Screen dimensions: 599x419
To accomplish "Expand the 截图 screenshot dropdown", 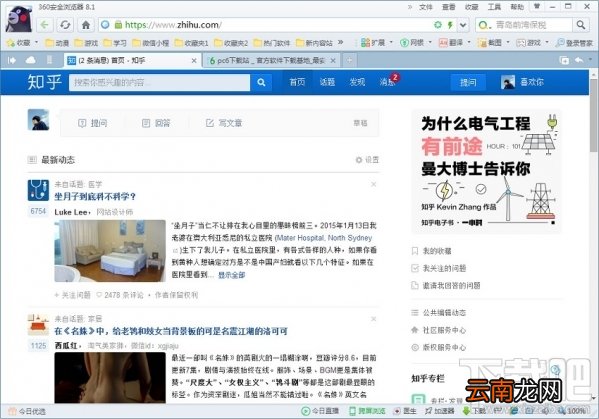I will 508,42.
